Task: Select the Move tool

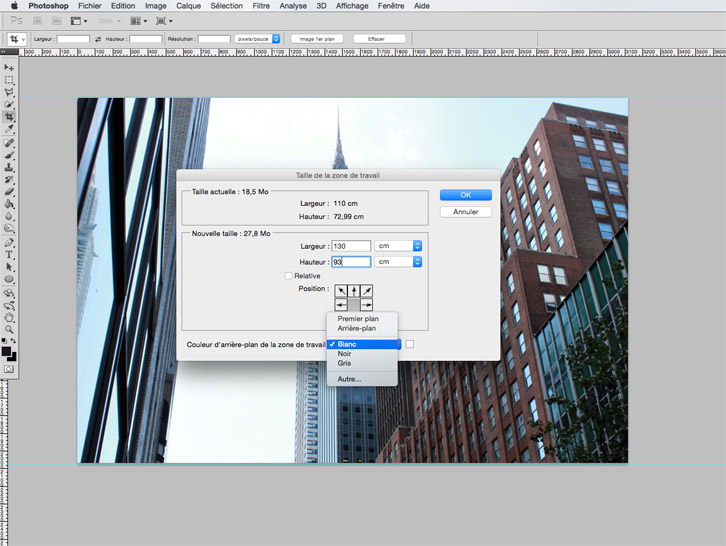Action: [x=10, y=68]
